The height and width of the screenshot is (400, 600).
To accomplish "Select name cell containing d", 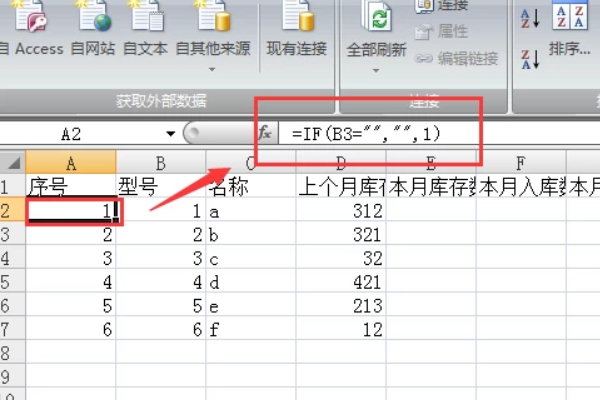I will tap(251, 282).
